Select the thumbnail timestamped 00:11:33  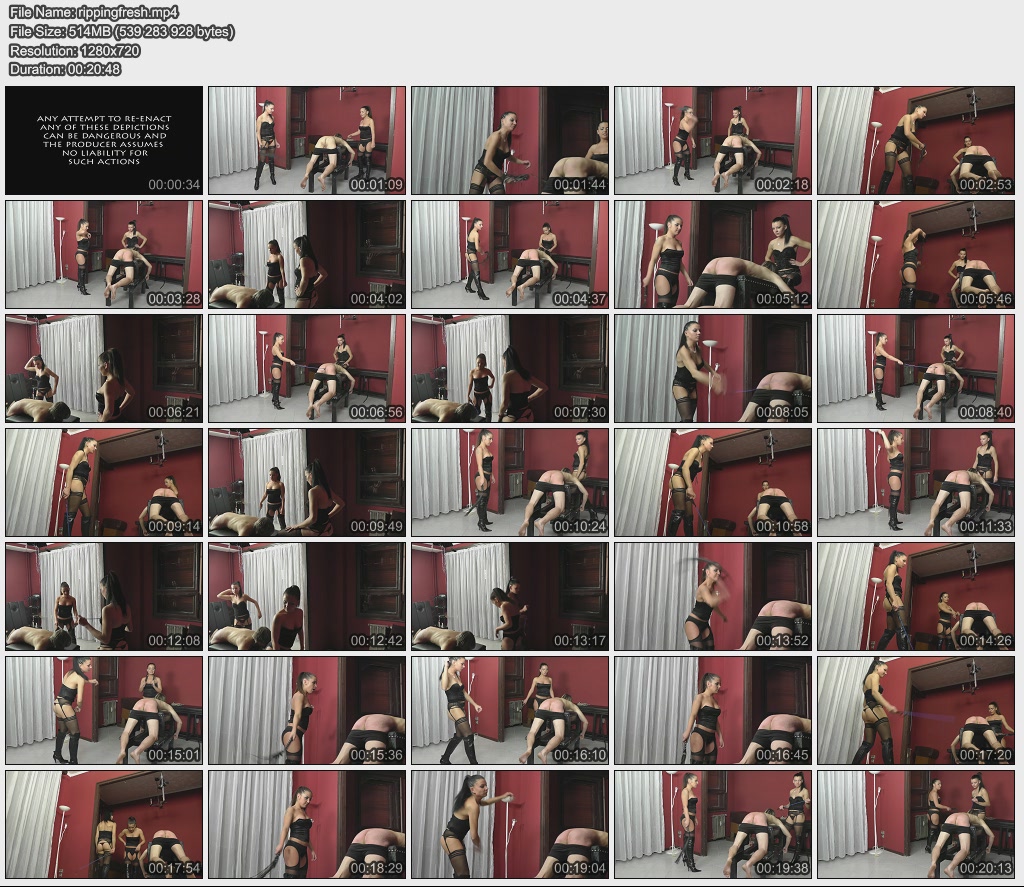(915, 482)
